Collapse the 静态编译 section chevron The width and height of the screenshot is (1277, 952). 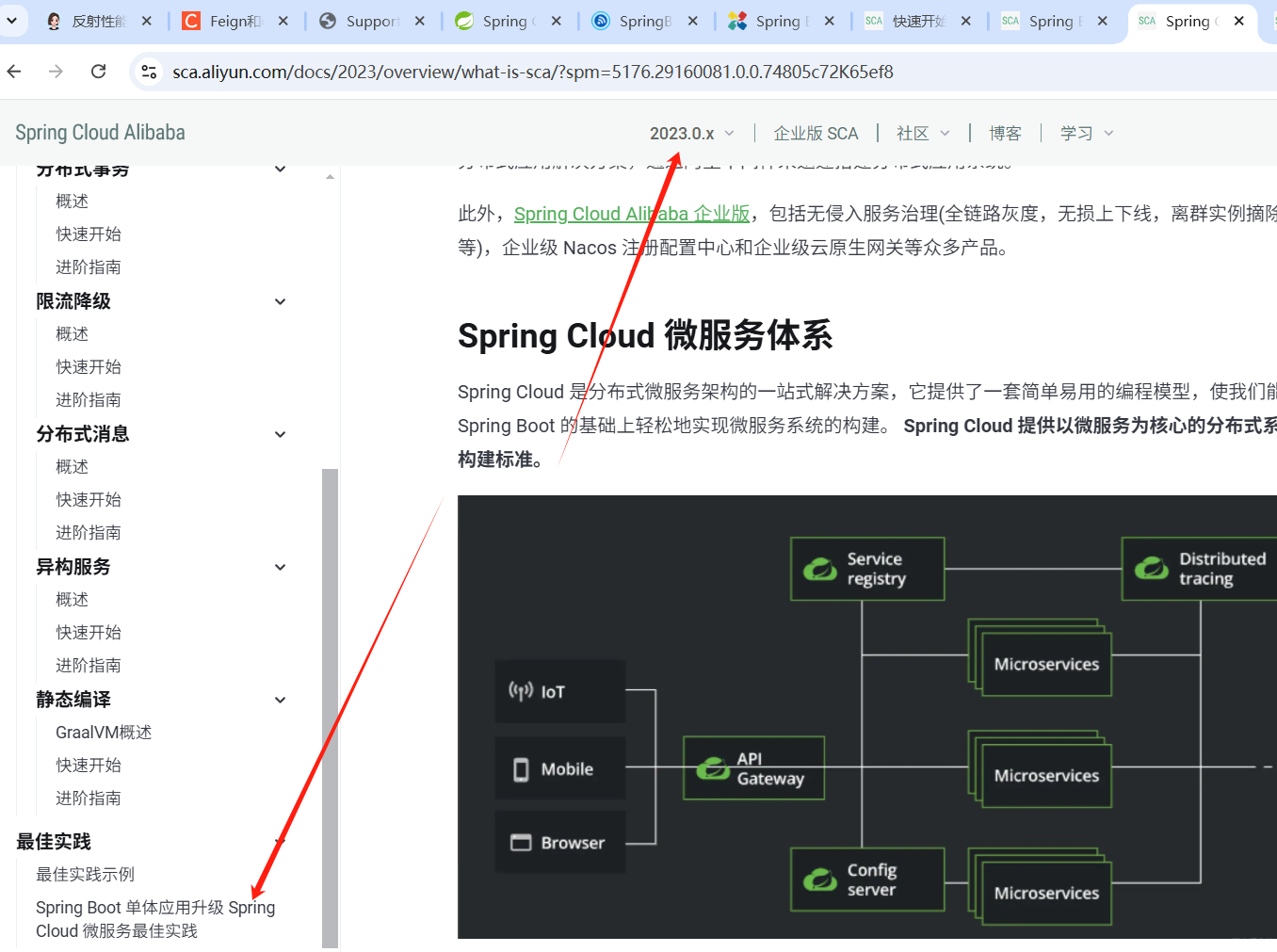coord(280,700)
